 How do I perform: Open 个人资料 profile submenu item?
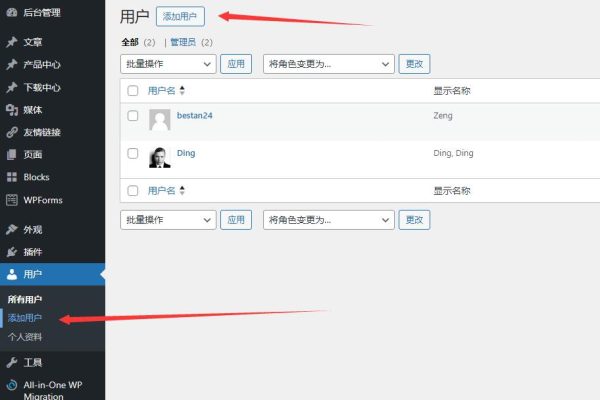(25, 337)
